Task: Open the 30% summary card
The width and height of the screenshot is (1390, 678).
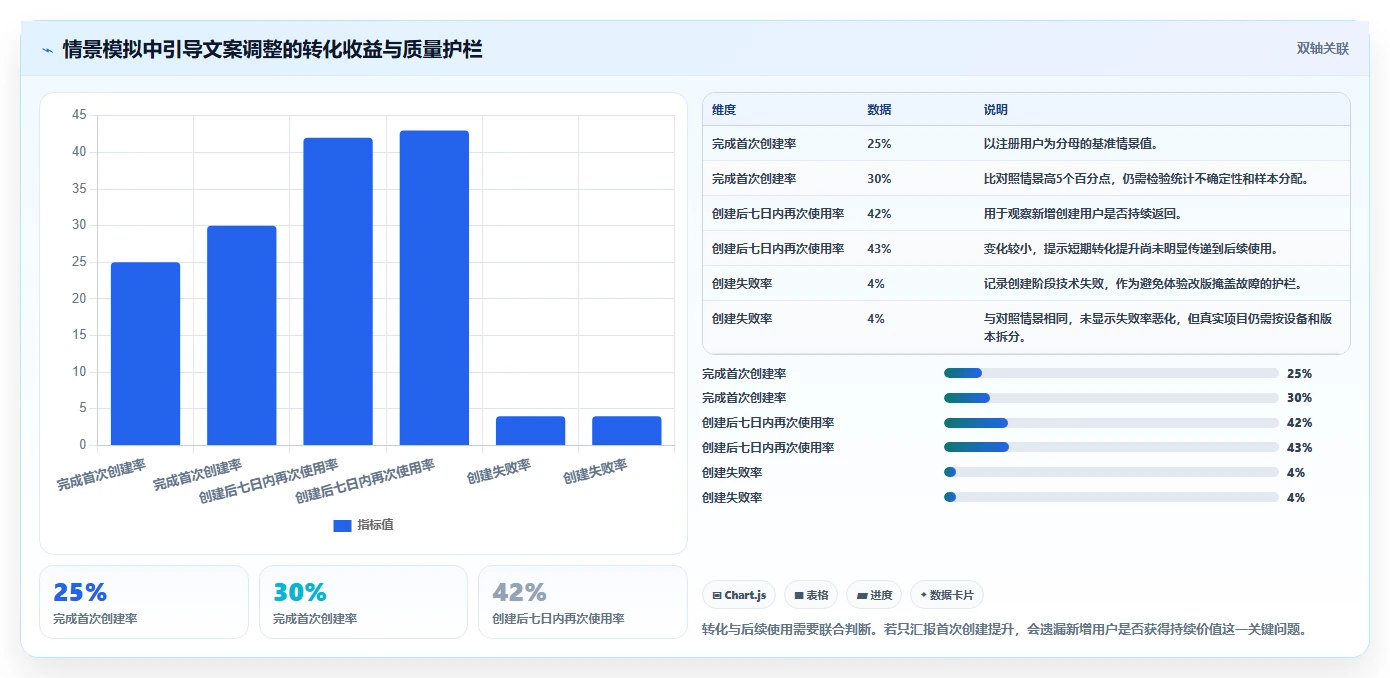Action: coord(363,602)
